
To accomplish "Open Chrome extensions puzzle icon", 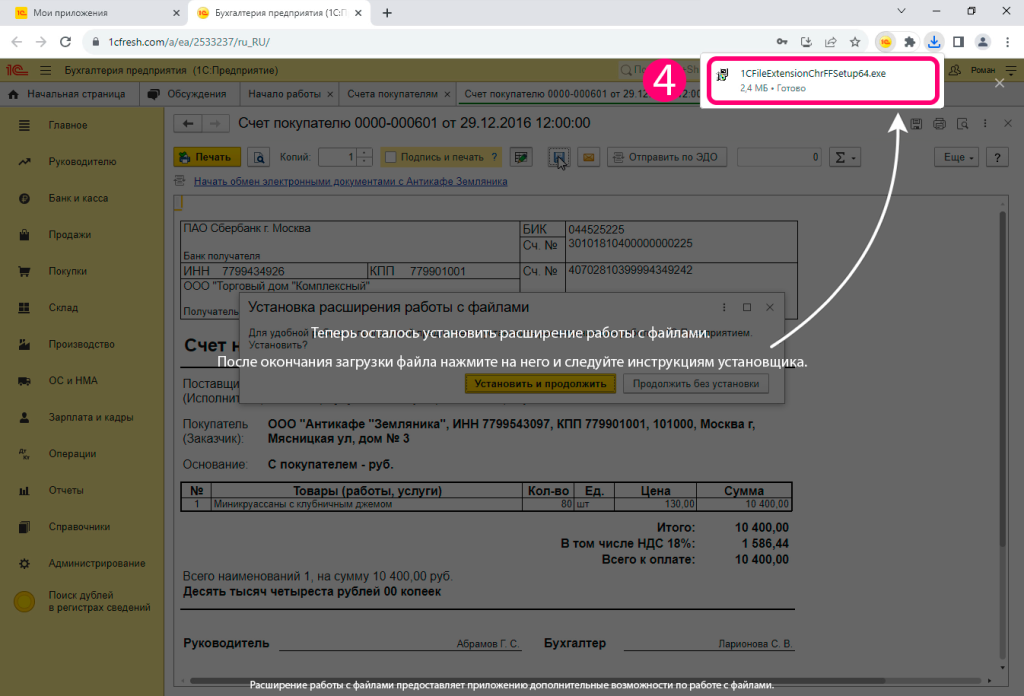I will (909, 42).
